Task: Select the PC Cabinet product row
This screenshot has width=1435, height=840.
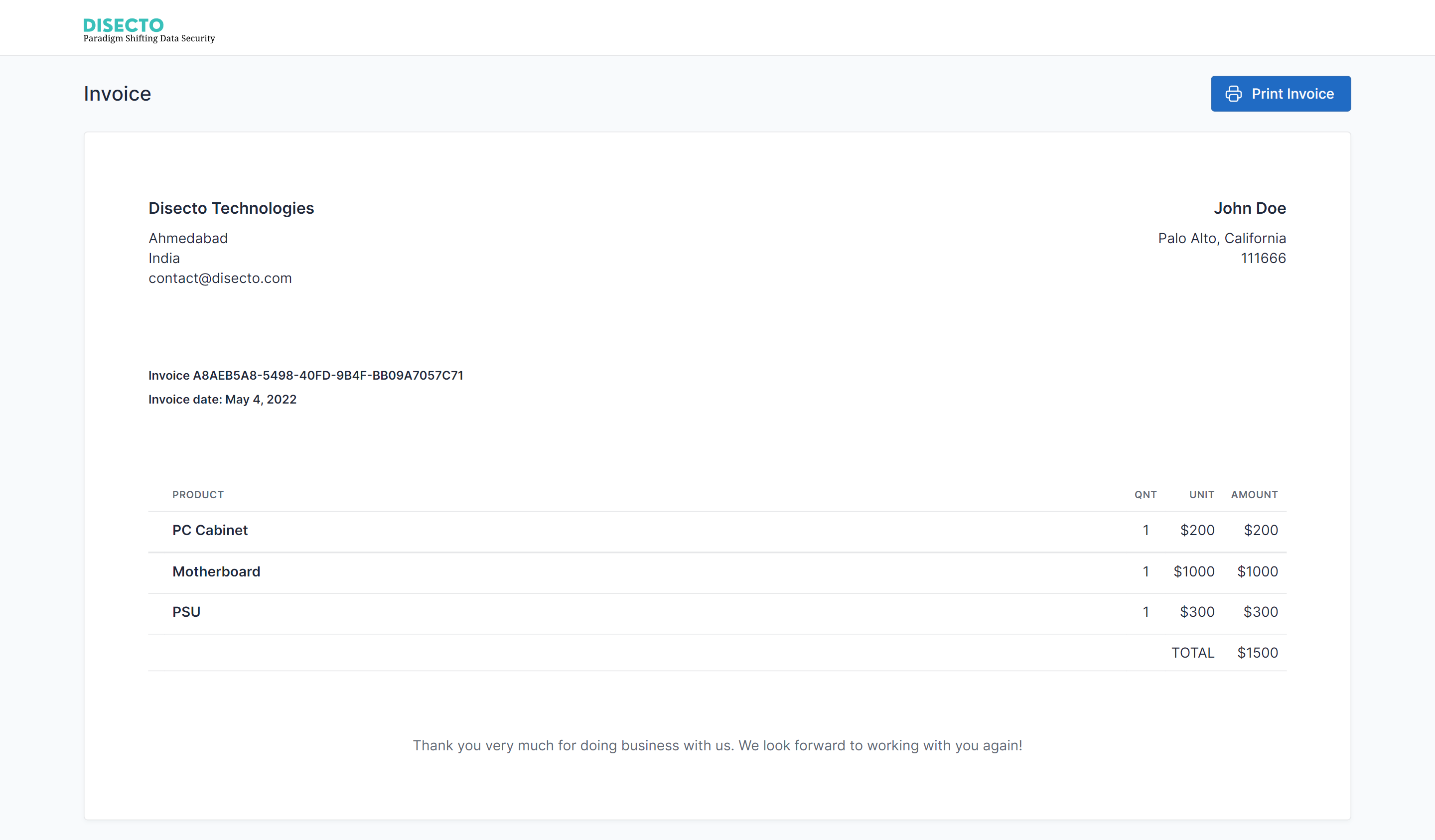Action: point(210,530)
